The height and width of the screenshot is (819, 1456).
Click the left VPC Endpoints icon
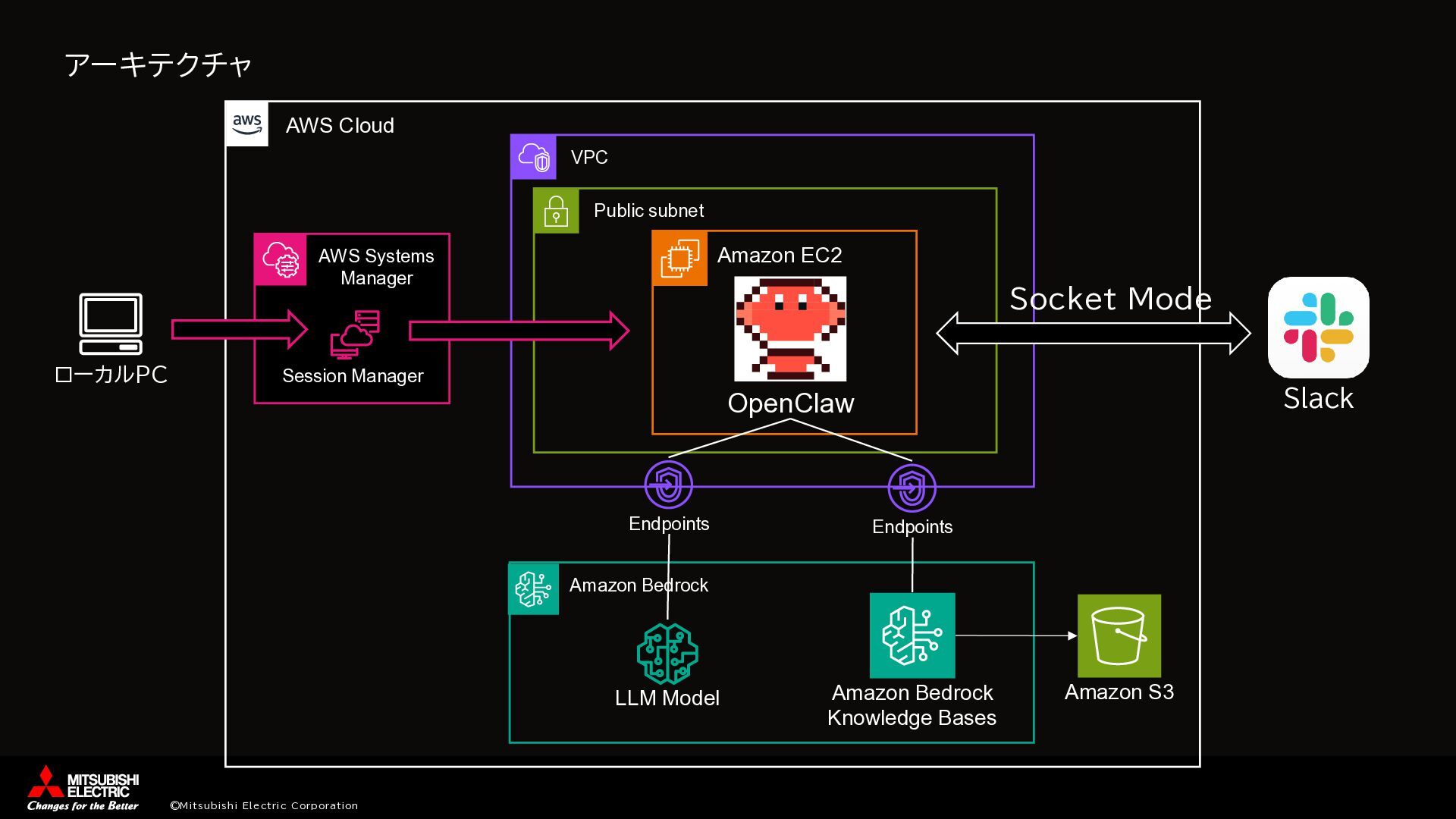[668, 484]
